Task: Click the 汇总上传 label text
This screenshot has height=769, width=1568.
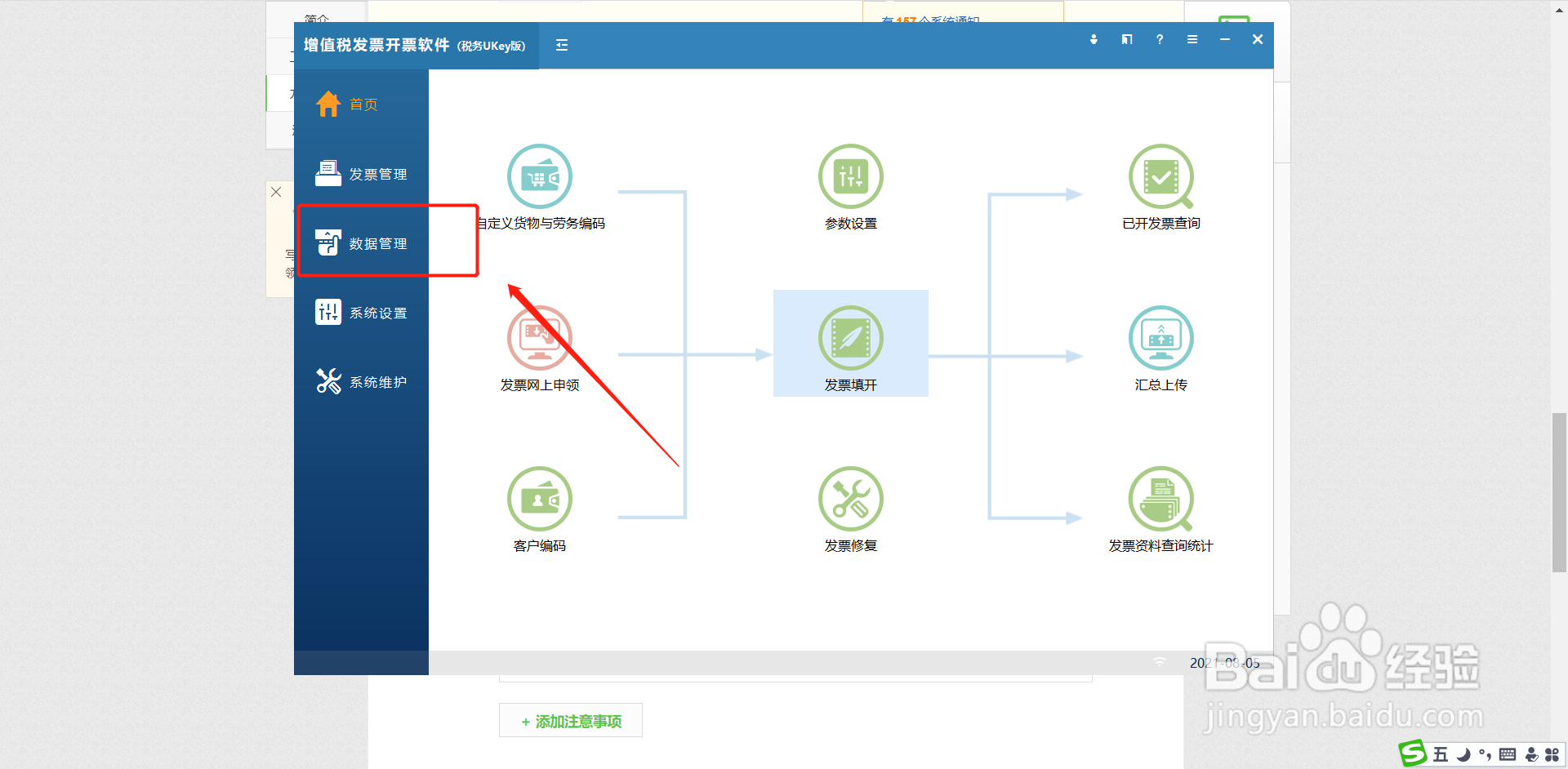Action: click(x=1161, y=384)
